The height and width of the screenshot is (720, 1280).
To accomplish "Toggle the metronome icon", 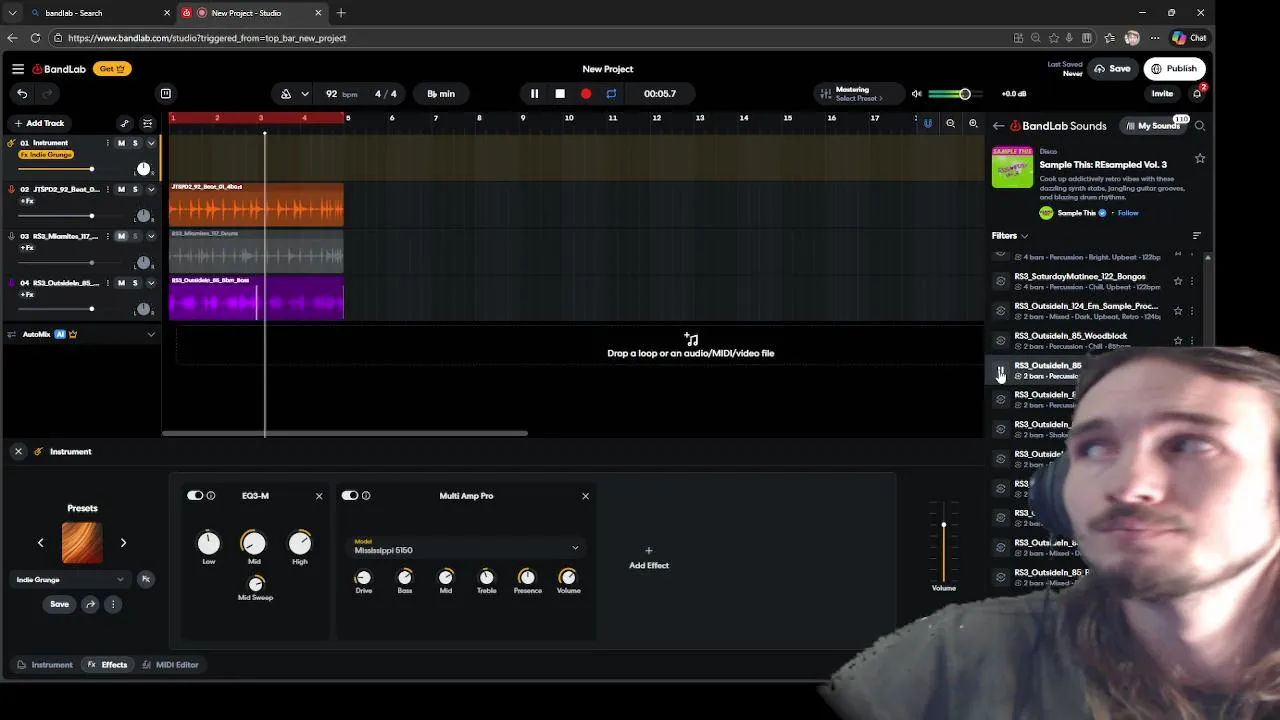I will click(286, 94).
